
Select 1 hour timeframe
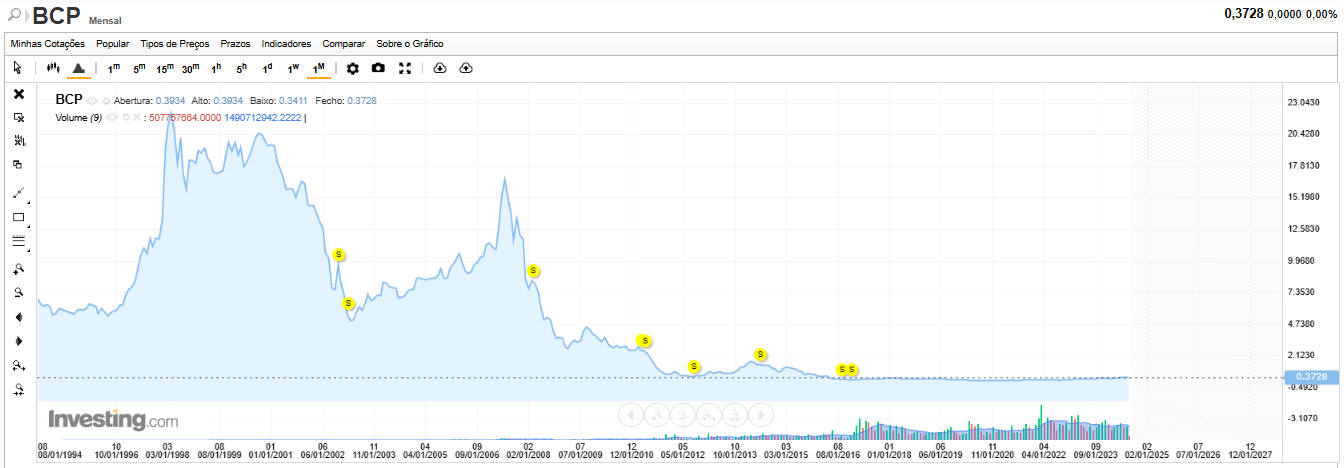(x=216, y=68)
